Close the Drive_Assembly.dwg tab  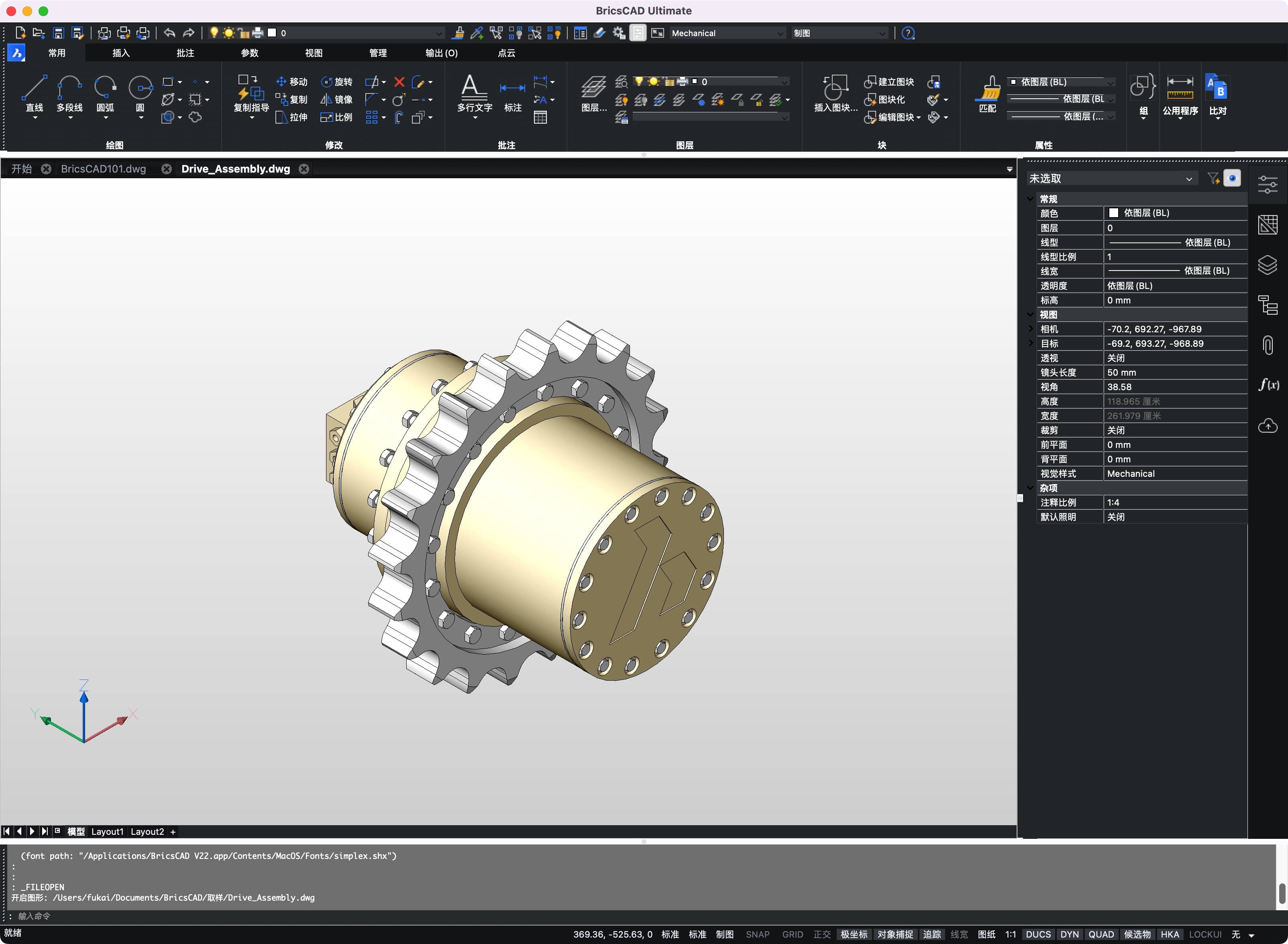[x=304, y=169]
